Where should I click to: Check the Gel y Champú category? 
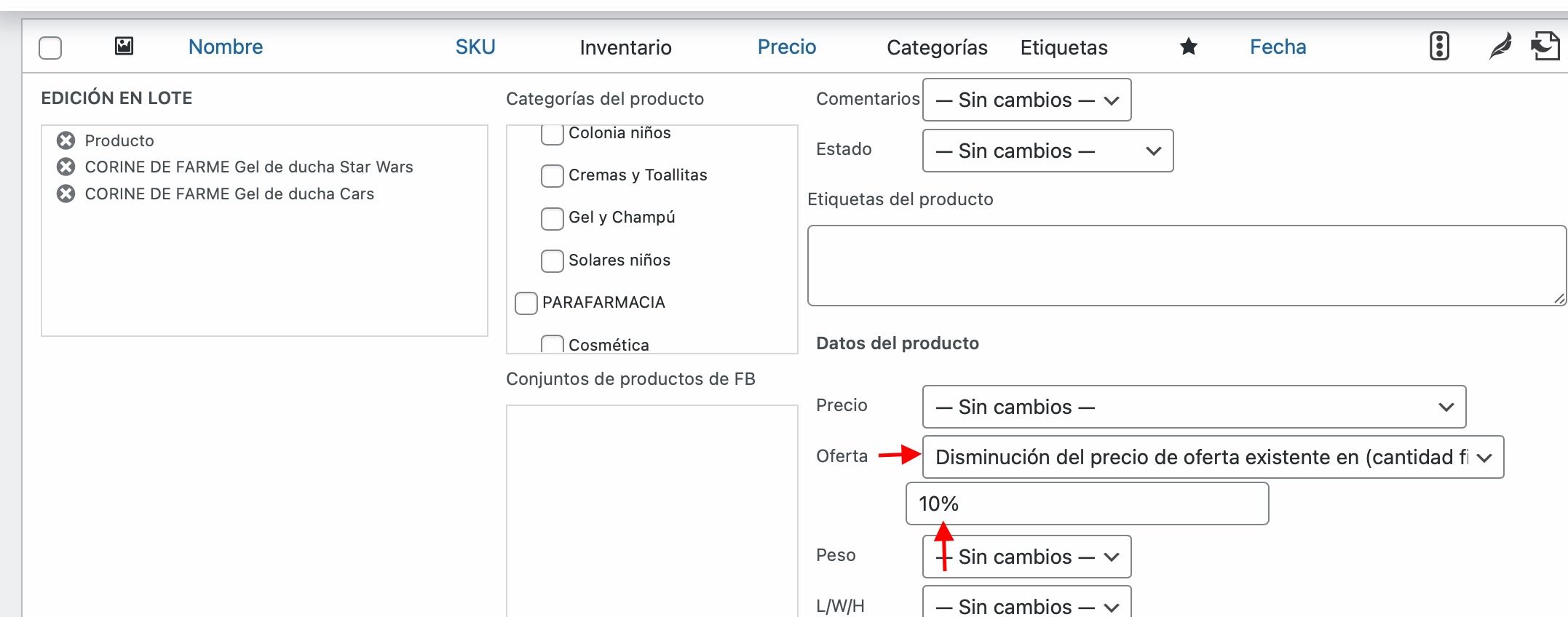pos(553,218)
